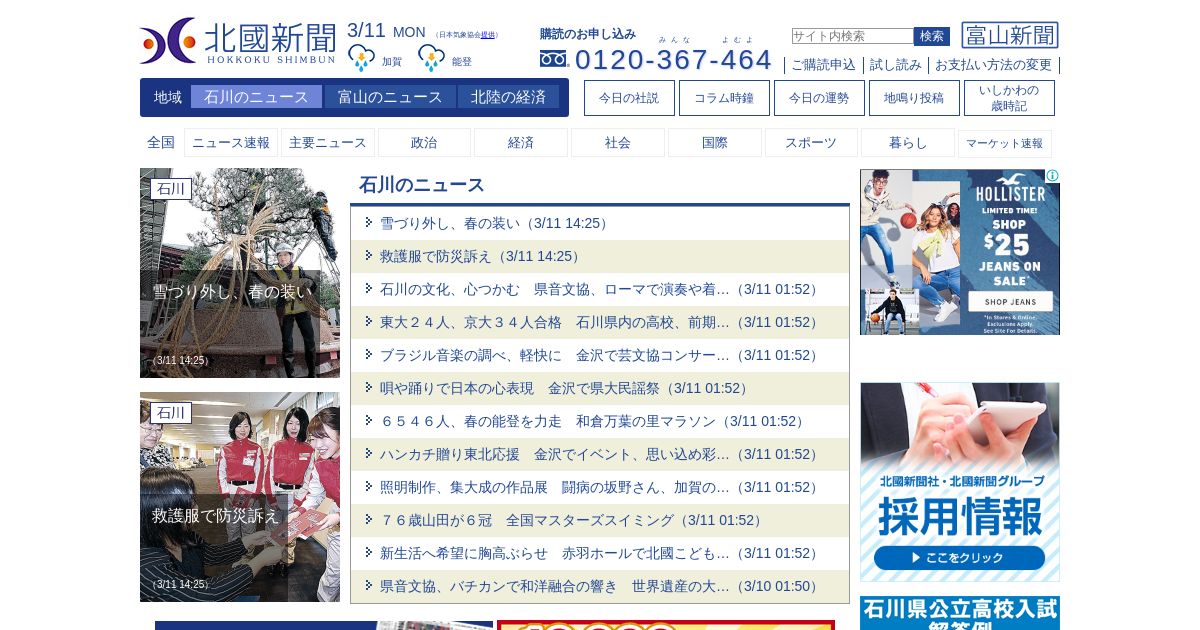Open headline 県音文協、バチカンで和洋融合の響き

(x=601, y=586)
